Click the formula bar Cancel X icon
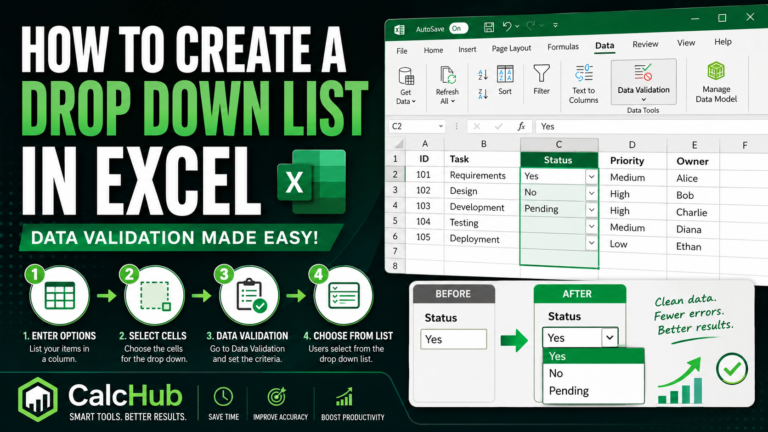The height and width of the screenshot is (432, 768). click(x=477, y=126)
